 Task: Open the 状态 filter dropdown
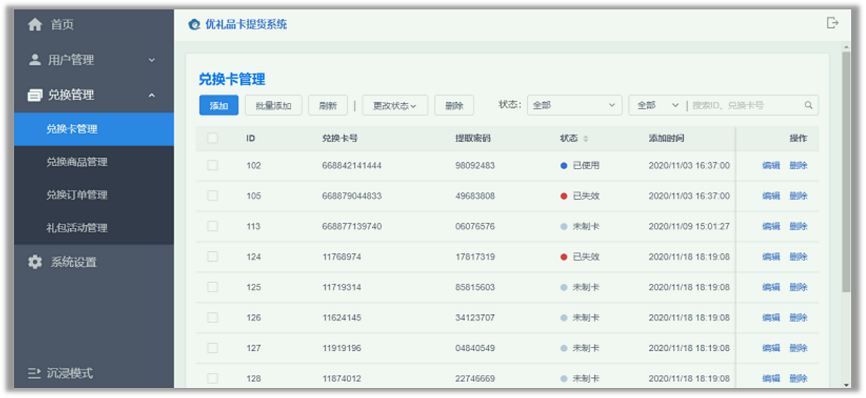(x=574, y=105)
